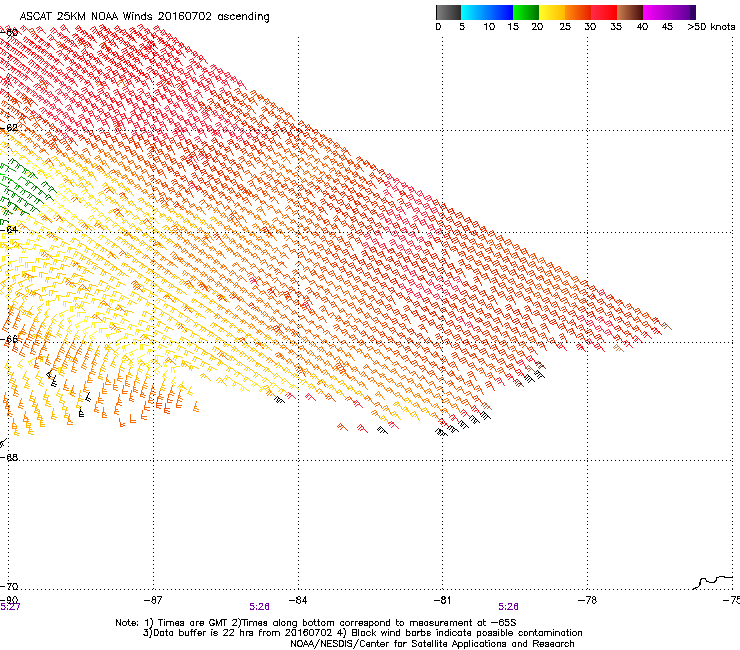Click the plot title 'ASCAT 25KM NOAA Winds 20160702 ascending'

point(144,16)
